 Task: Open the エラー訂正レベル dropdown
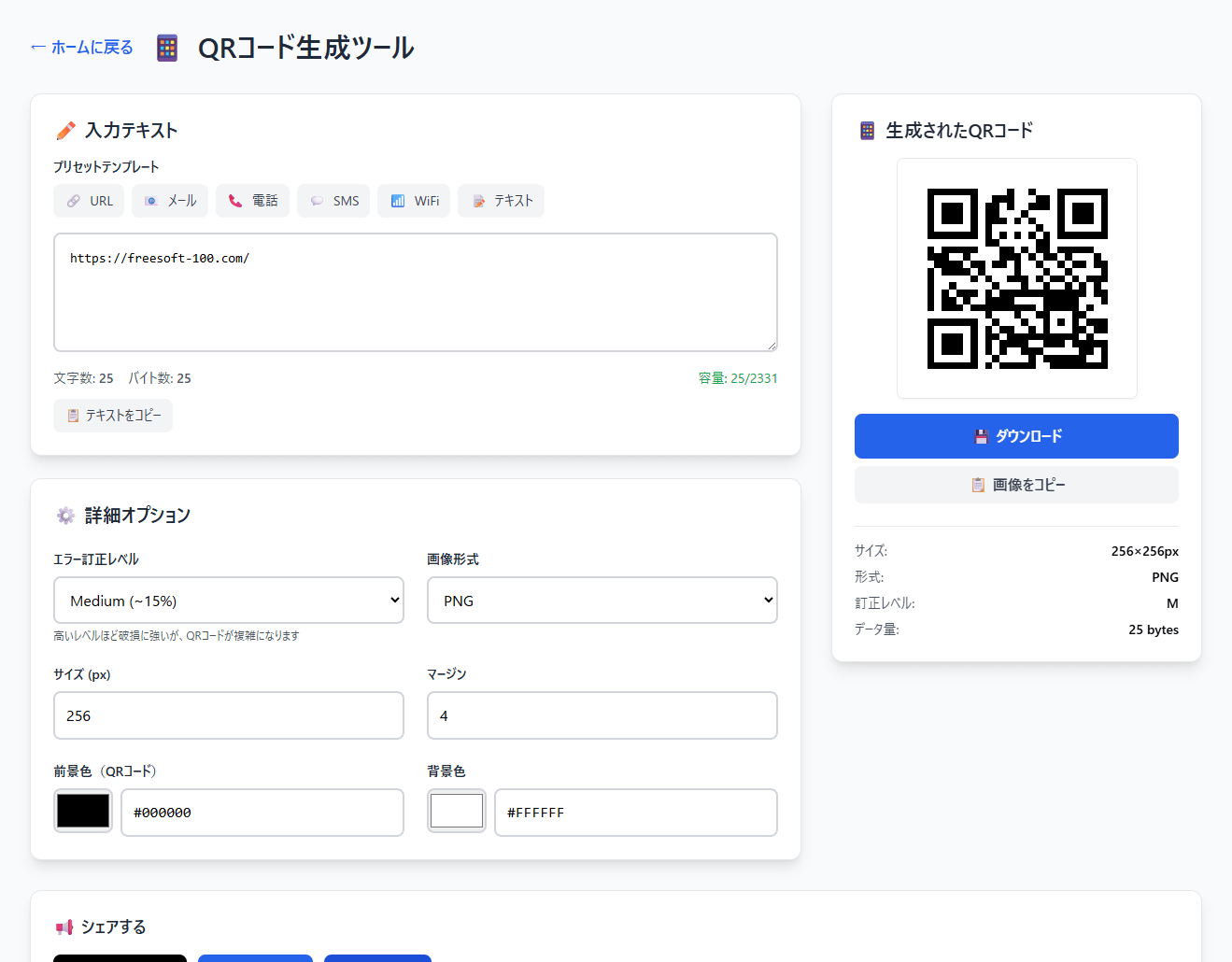click(229, 601)
